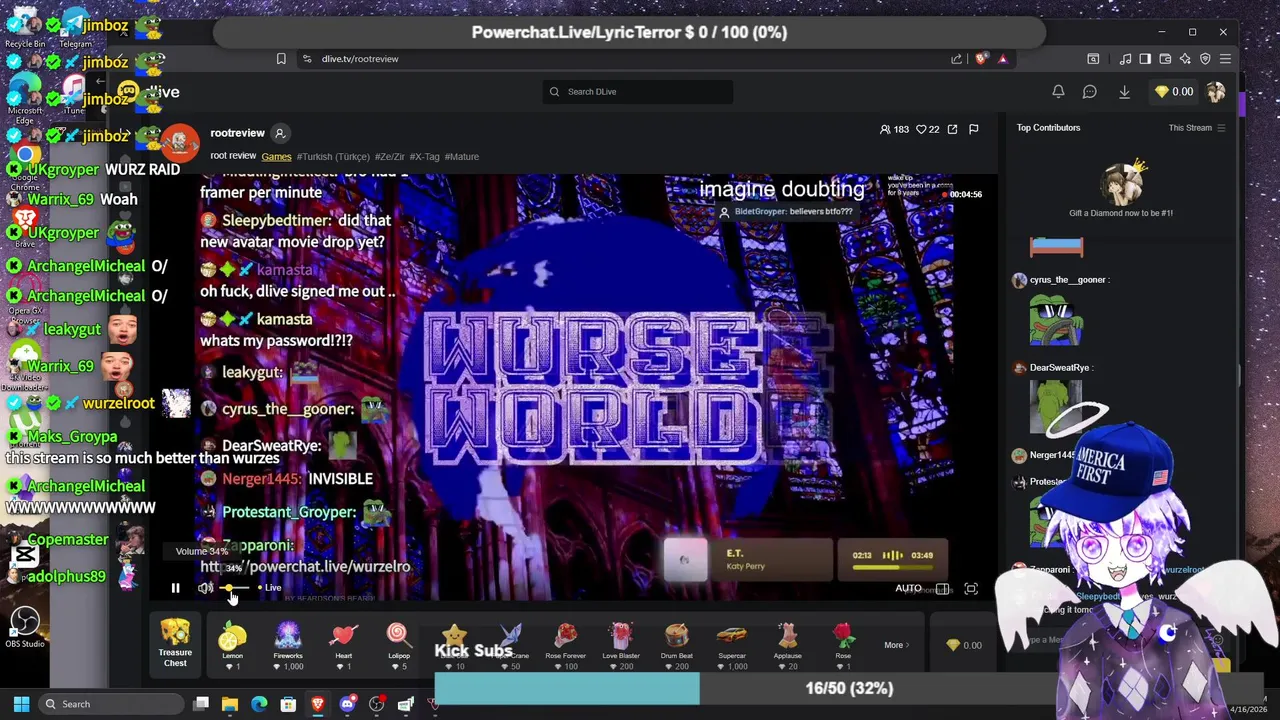The image size is (1280, 720).
Task: Send a Rose gift
Action: click(x=843, y=646)
